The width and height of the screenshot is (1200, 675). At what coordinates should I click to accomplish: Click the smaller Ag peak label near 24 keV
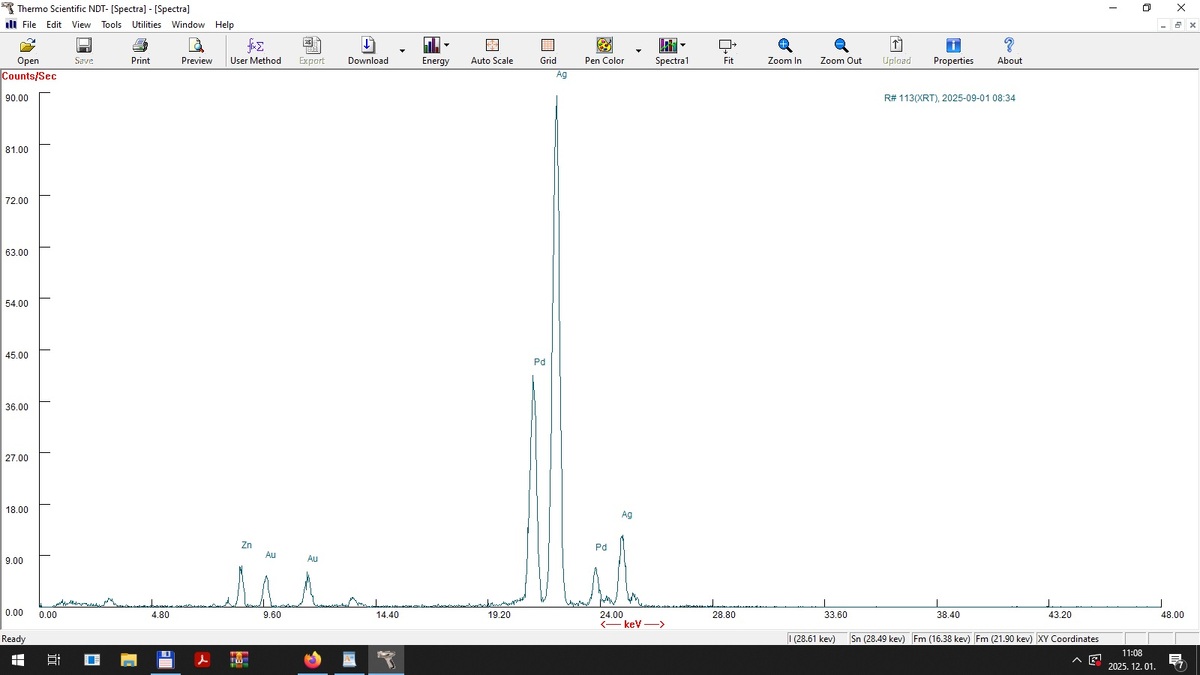[x=627, y=514]
